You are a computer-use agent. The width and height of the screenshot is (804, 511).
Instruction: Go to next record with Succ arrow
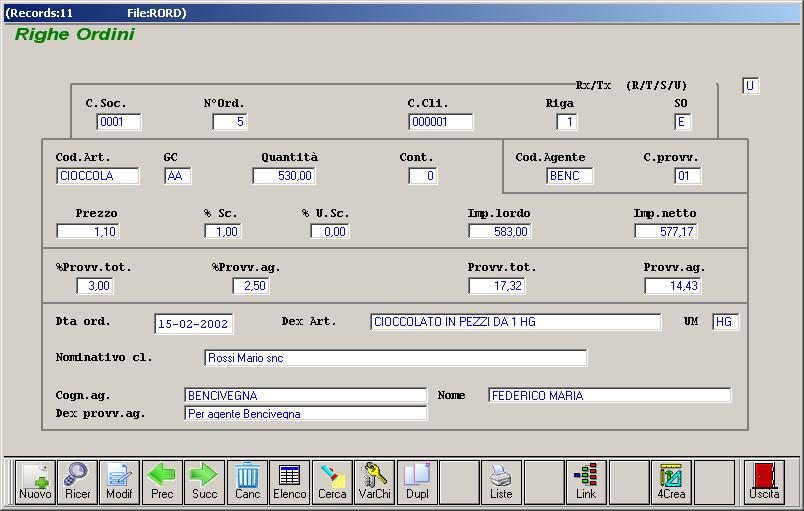(x=205, y=482)
